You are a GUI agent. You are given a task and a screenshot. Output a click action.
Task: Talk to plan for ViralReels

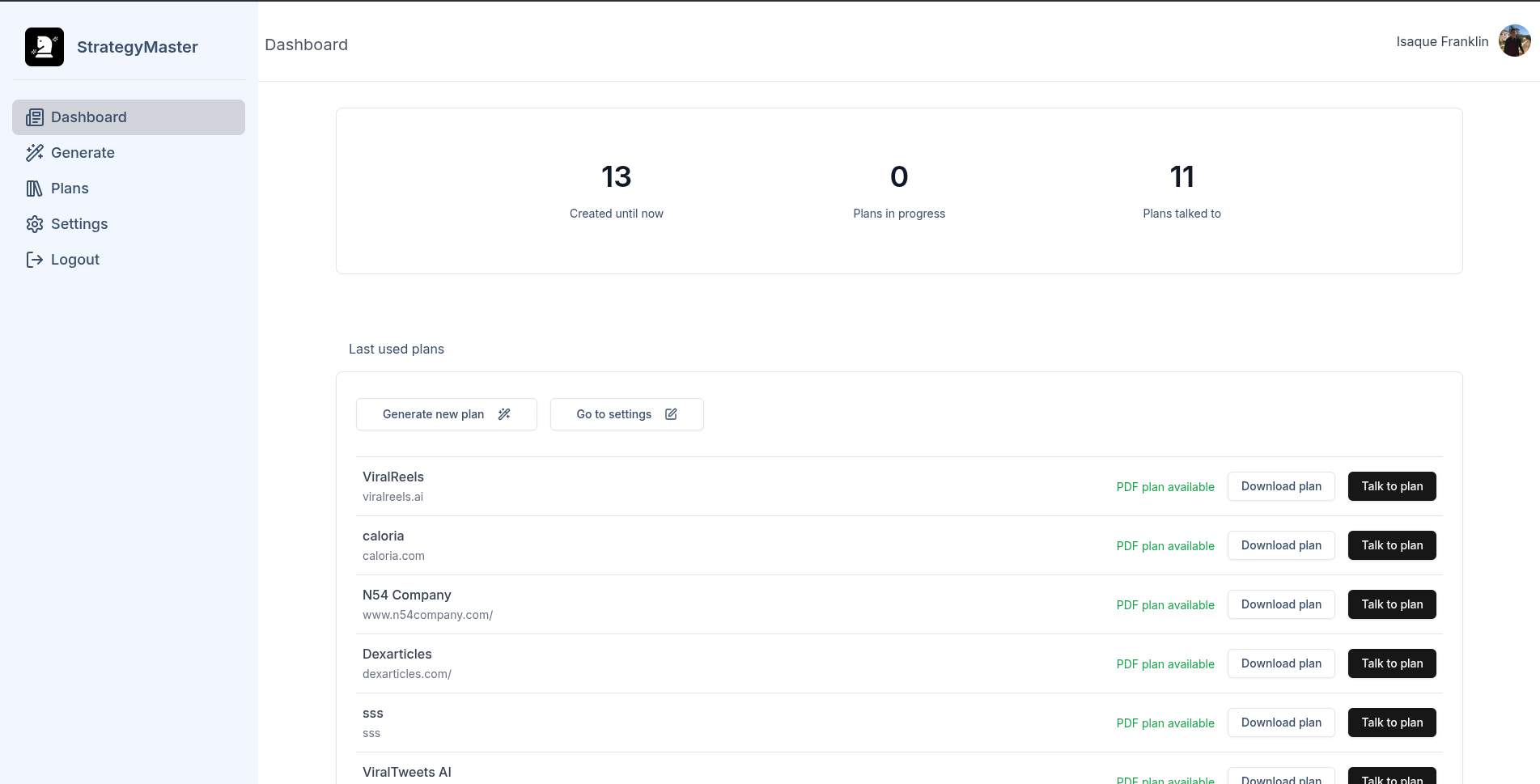tap(1392, 486)
